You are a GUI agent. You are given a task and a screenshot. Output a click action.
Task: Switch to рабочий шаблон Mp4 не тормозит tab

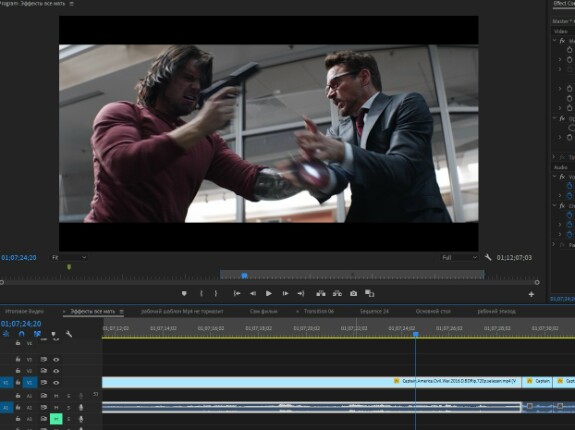pyautogui.click(x=182, y=312)
